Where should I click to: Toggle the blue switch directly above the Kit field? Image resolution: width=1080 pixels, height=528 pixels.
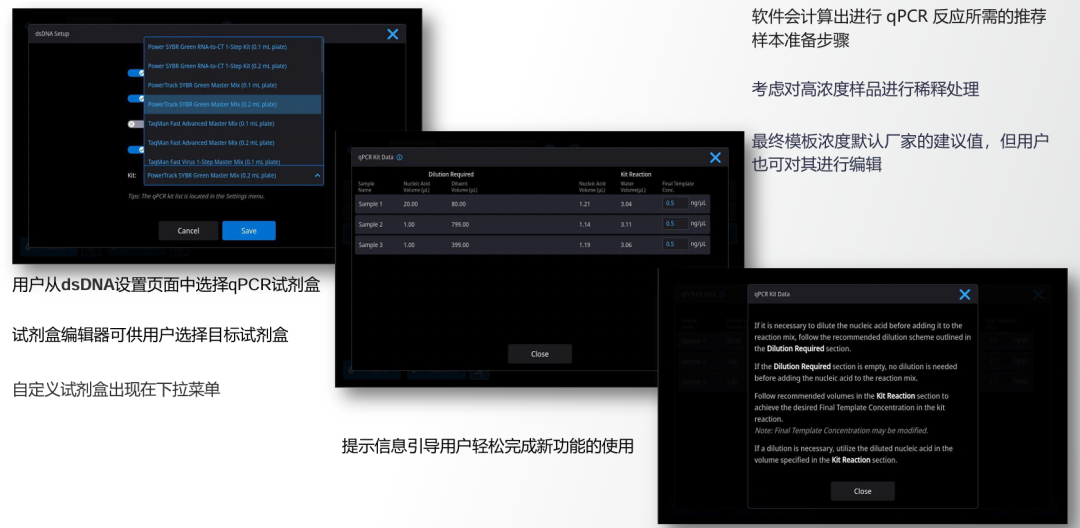136,149
